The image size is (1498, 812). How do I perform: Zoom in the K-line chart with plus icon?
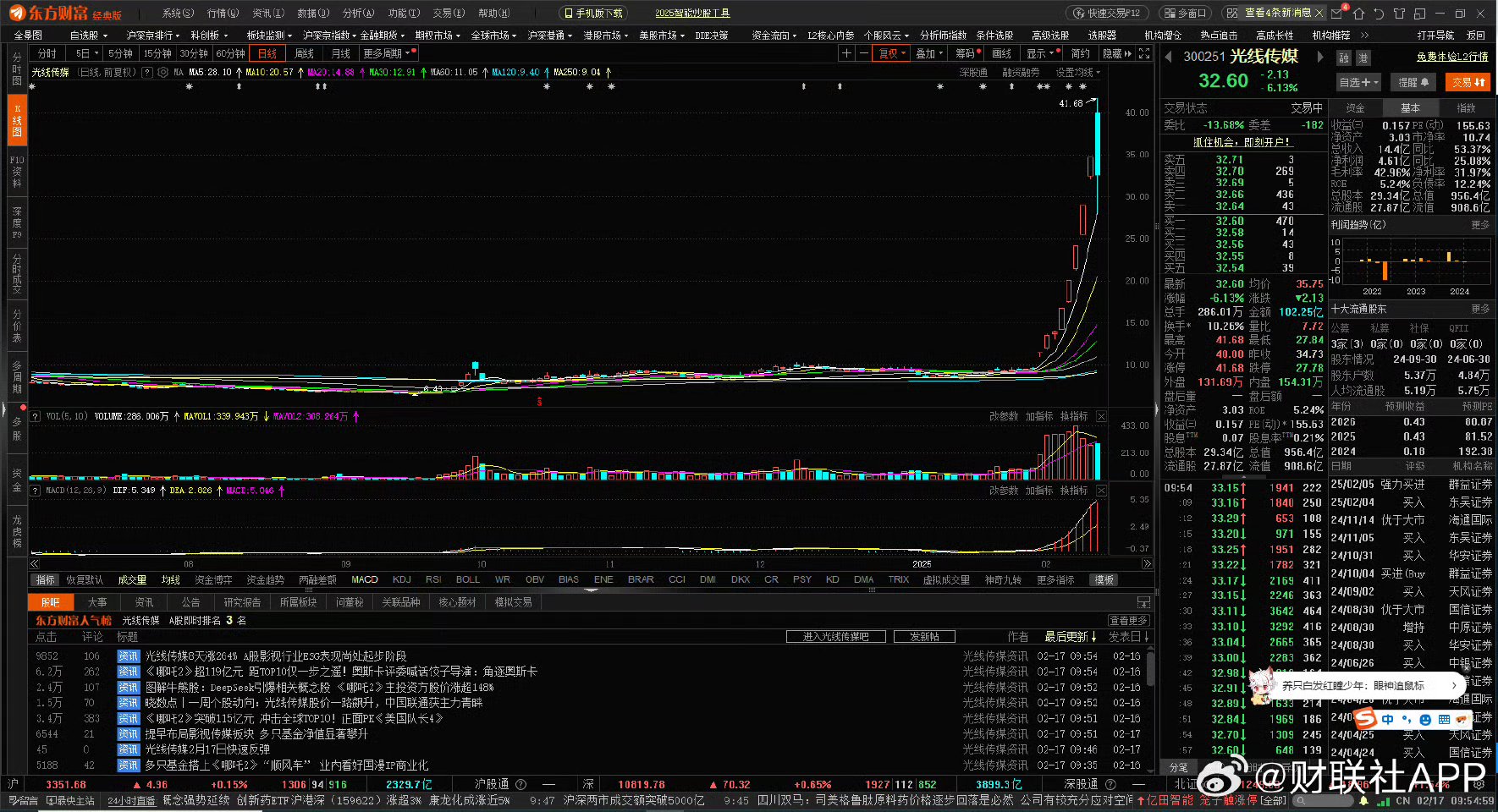(846, 53)
